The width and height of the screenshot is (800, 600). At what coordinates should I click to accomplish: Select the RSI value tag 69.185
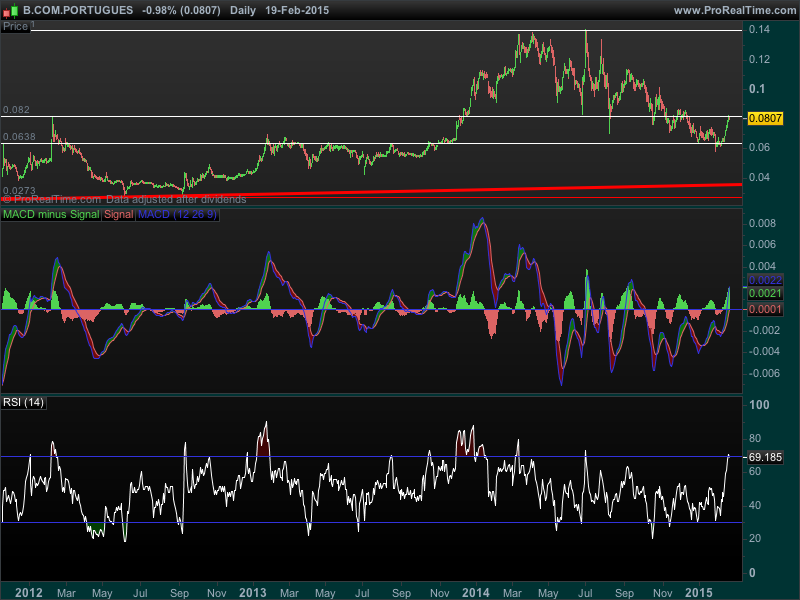[765, 456]
